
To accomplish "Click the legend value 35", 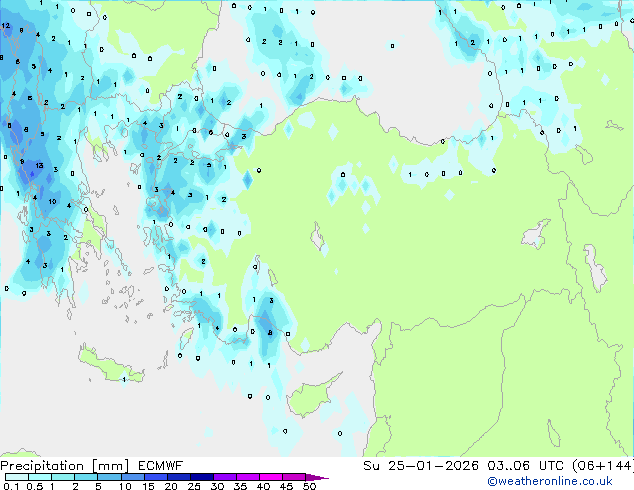I will click(x=240, y=486).
